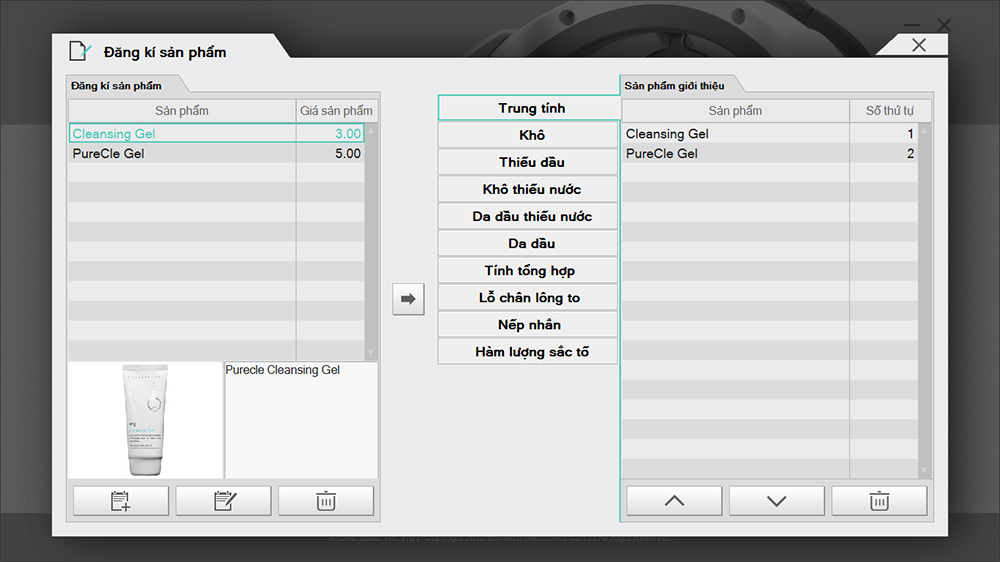Select the Nếp nhăn category
The height and width of the screenshot is (562, 1000).
530,325
